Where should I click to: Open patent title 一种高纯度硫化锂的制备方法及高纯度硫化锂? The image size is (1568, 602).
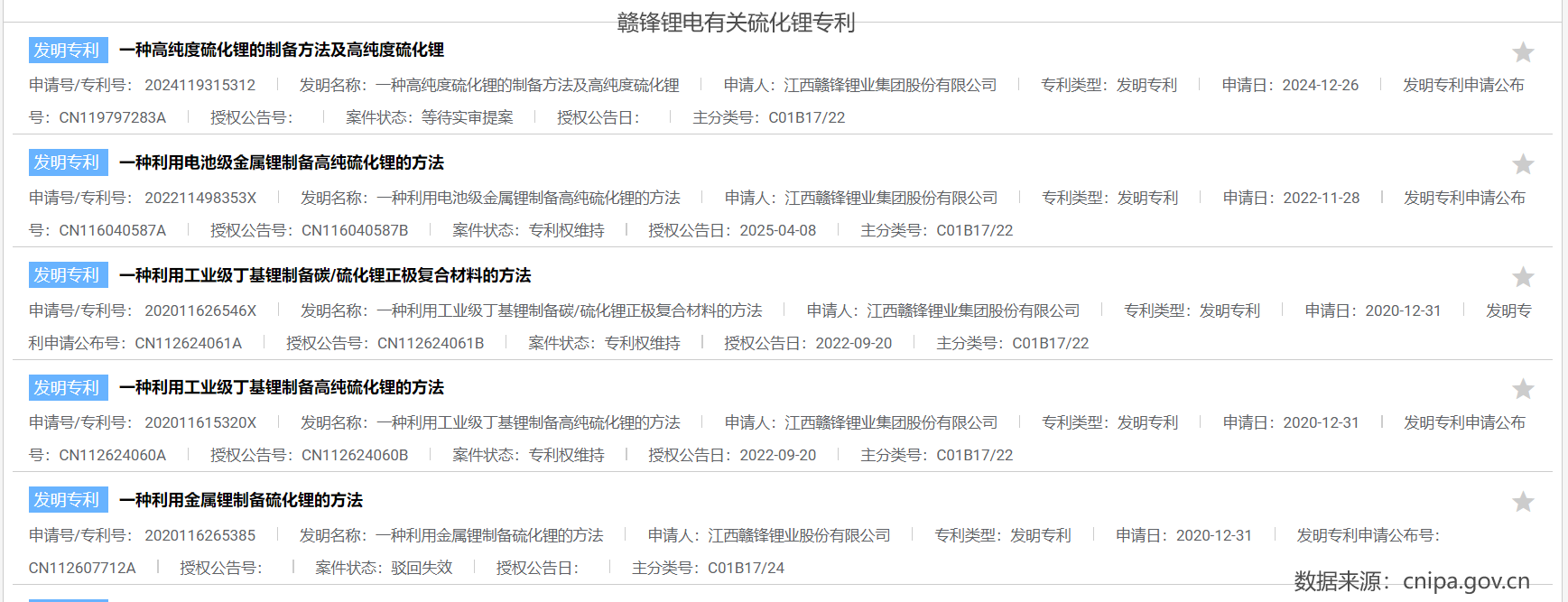[282, 50]
